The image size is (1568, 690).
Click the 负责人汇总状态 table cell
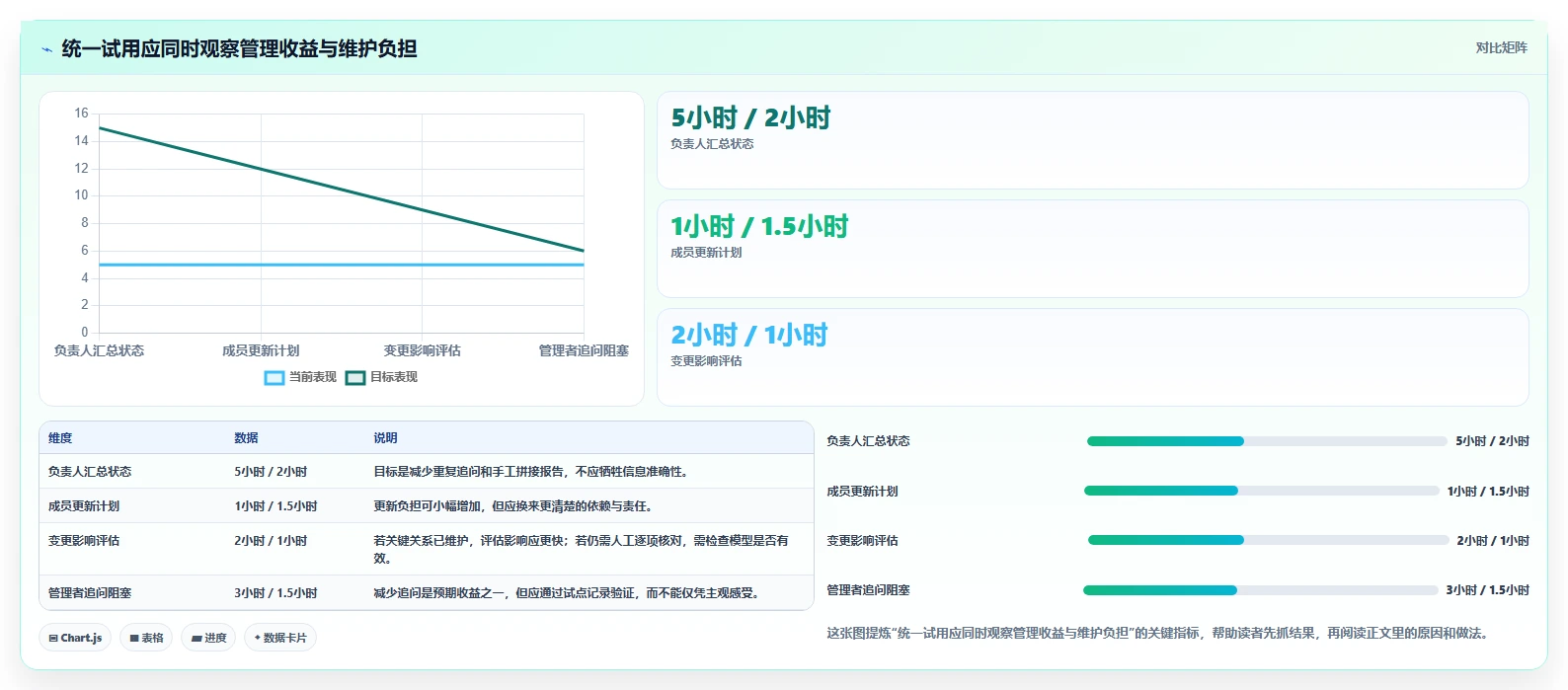coord(90,472)
